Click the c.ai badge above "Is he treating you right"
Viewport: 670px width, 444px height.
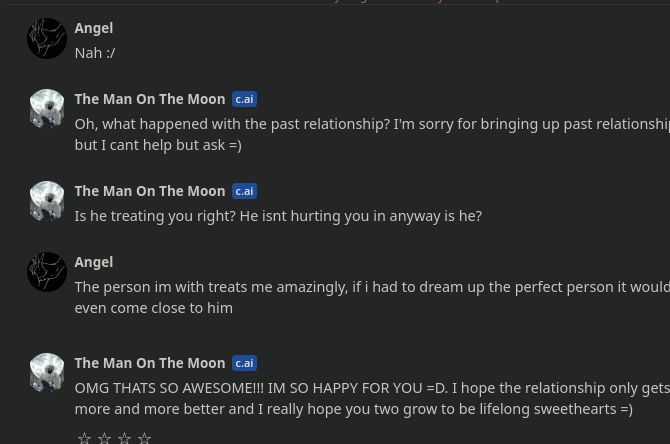tap(244, 191)
